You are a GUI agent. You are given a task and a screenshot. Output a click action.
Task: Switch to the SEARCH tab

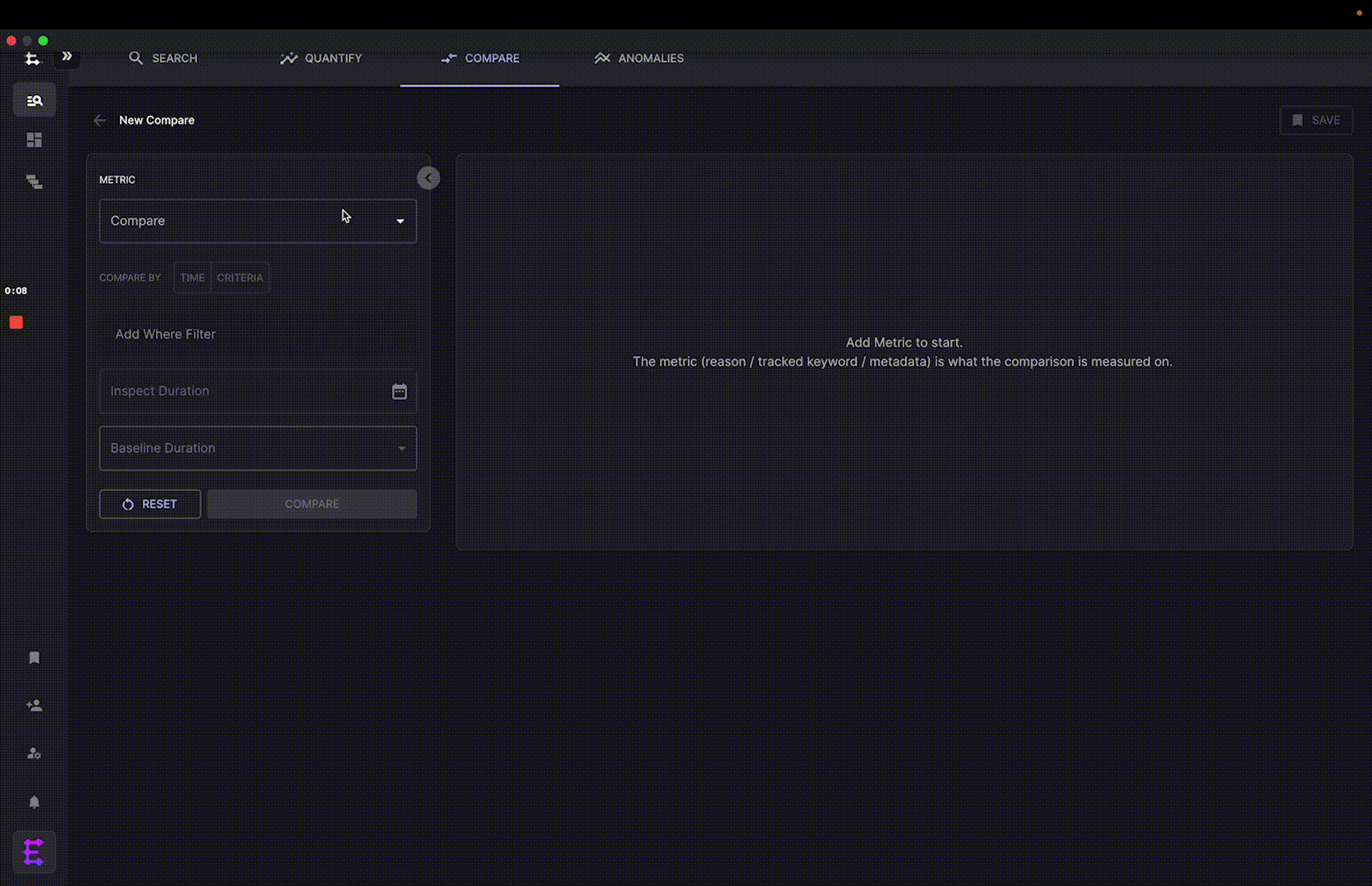[x=163, y=58]
